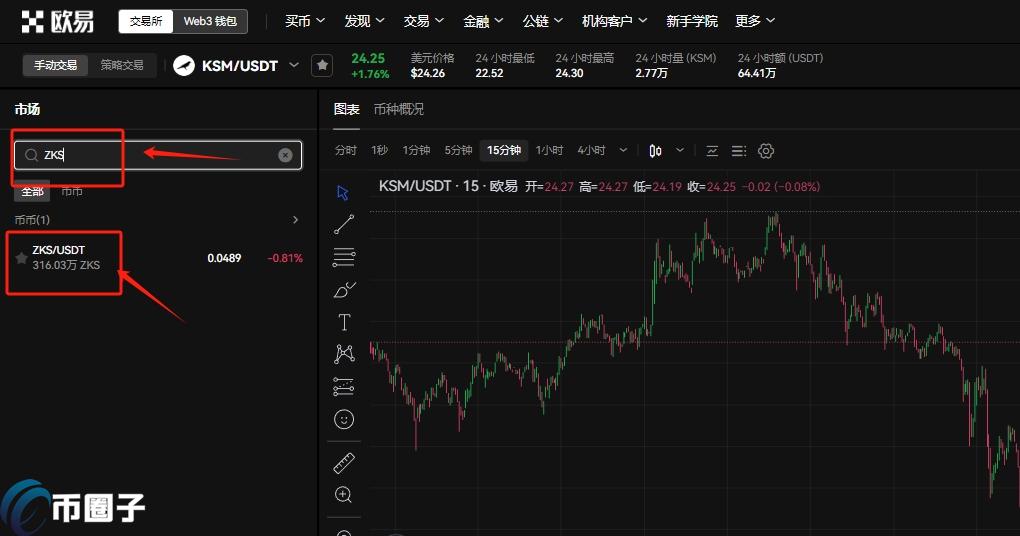This screenshot has width=1020, height=536.
Task: Star the ZKS/USDT result as favorite
Action: point(21,258)
